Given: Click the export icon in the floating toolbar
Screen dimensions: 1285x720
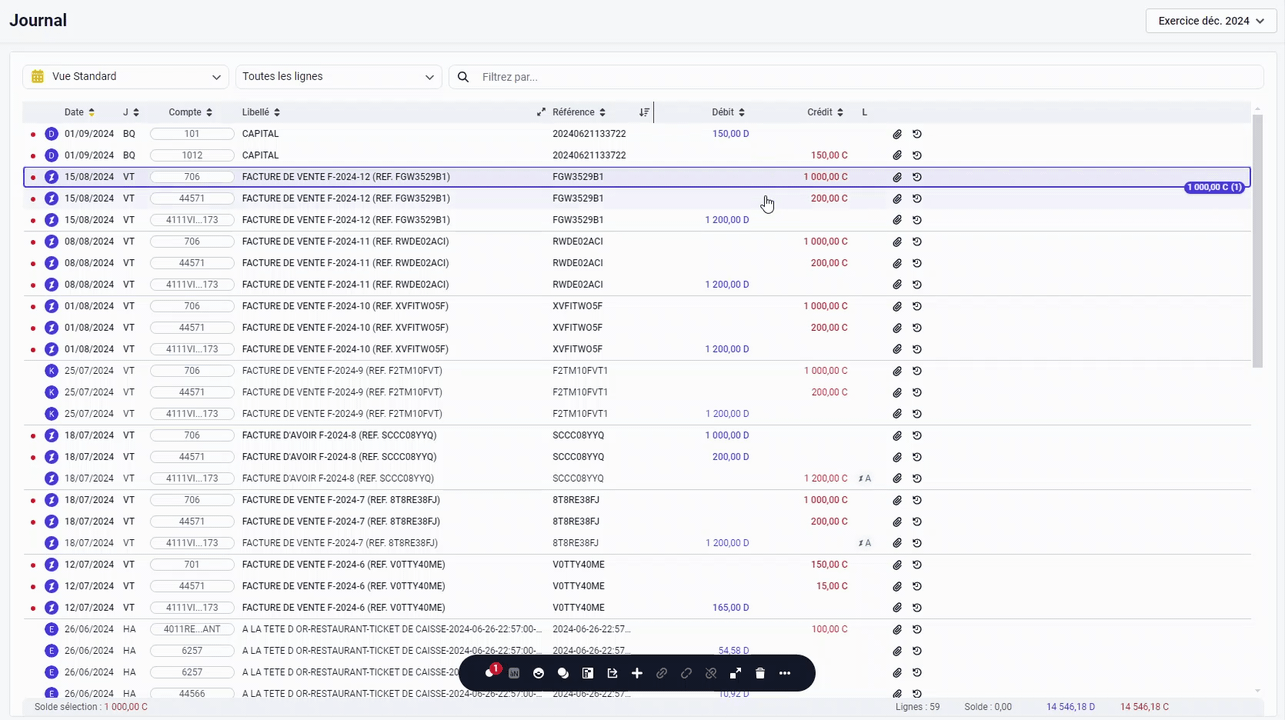Looking at the screenshot, I should click(x=612, y=673).
